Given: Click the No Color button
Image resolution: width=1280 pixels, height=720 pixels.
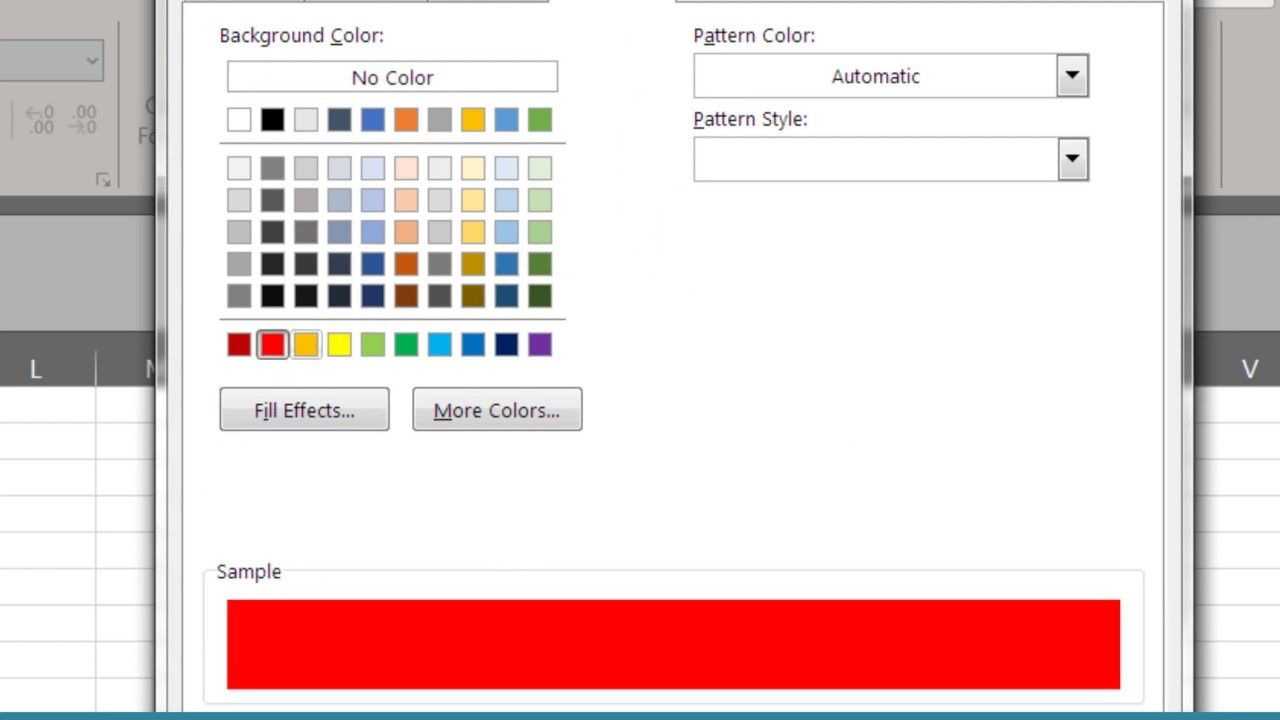Looking at the screenshot, I should [x=392, y=77].
